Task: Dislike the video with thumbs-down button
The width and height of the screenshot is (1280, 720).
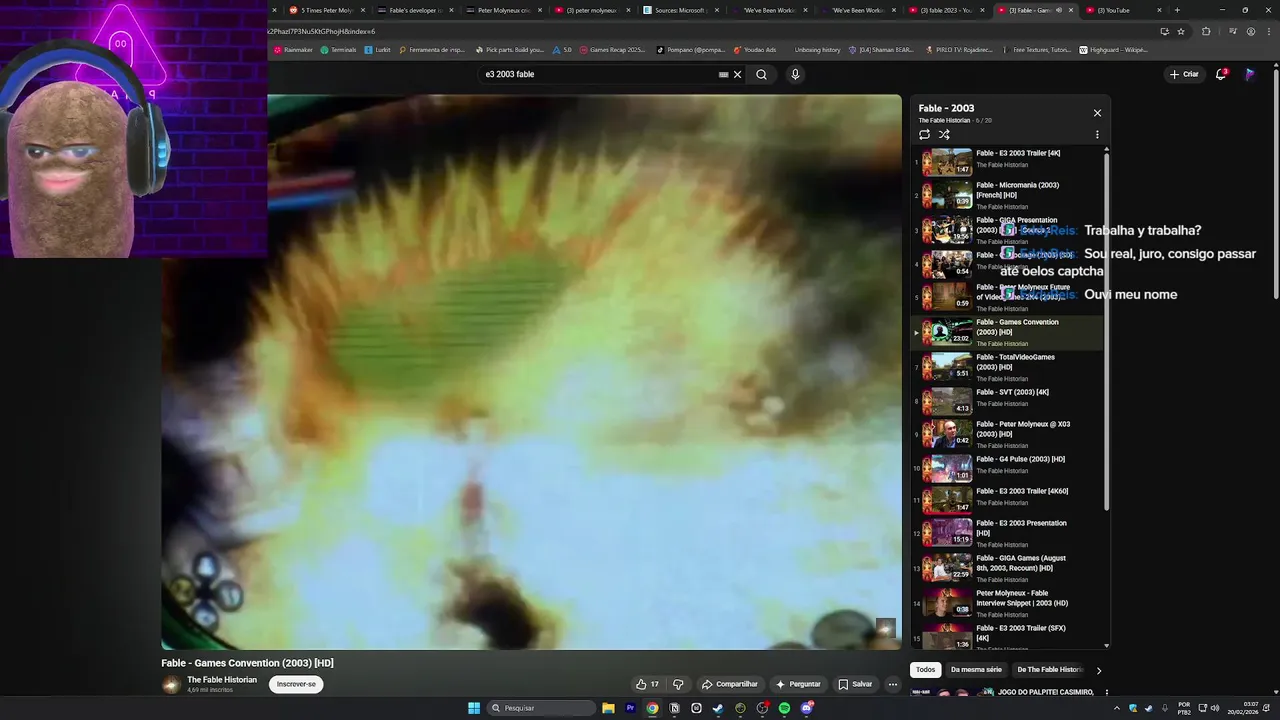Action: coord(678,684)
